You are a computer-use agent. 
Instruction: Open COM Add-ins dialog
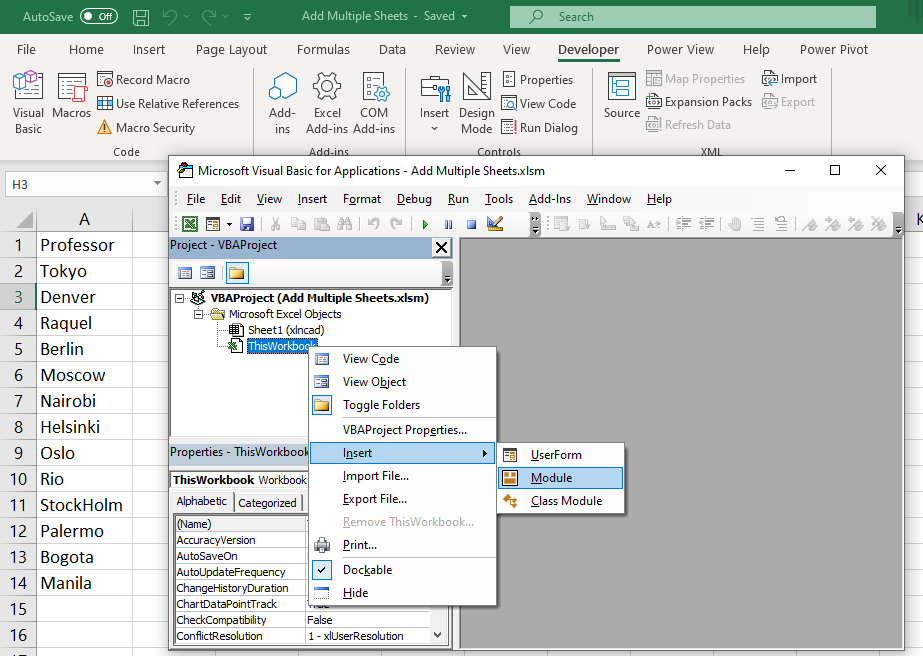(374, 103)
